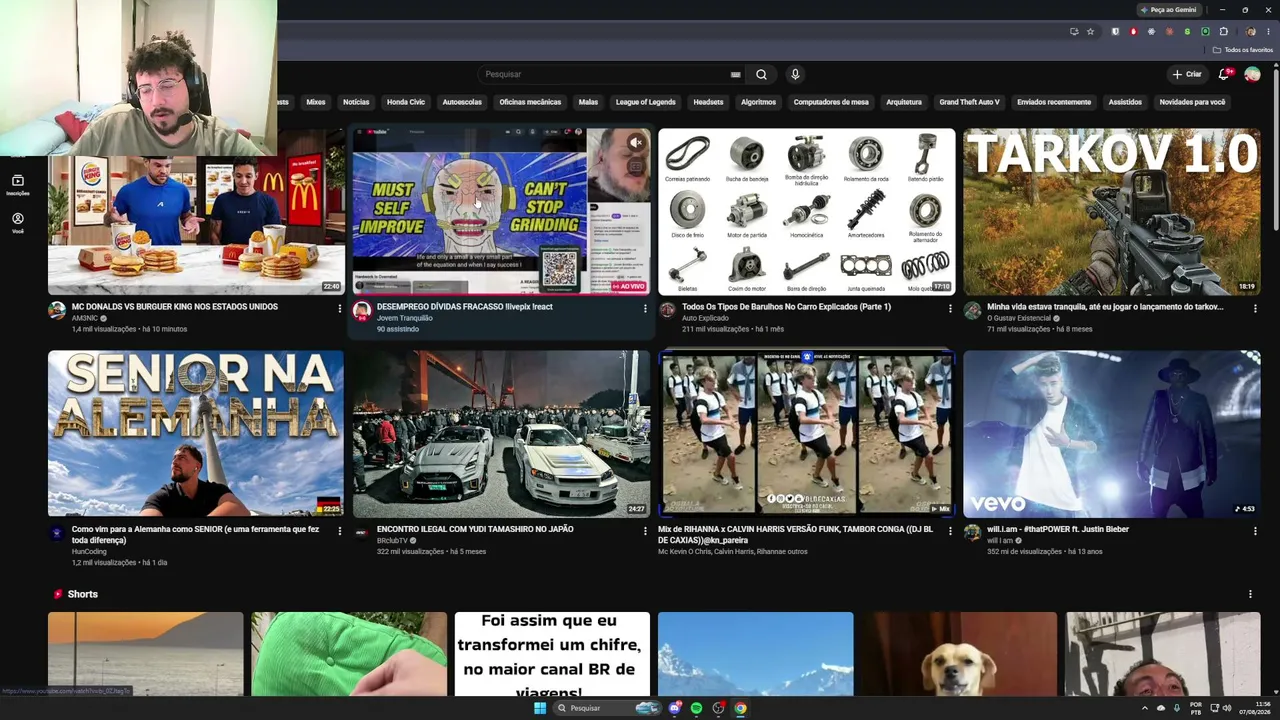Click the Peça ao Gemini button
Viewport: 1280px width, 720px height.
point(1169,10)
